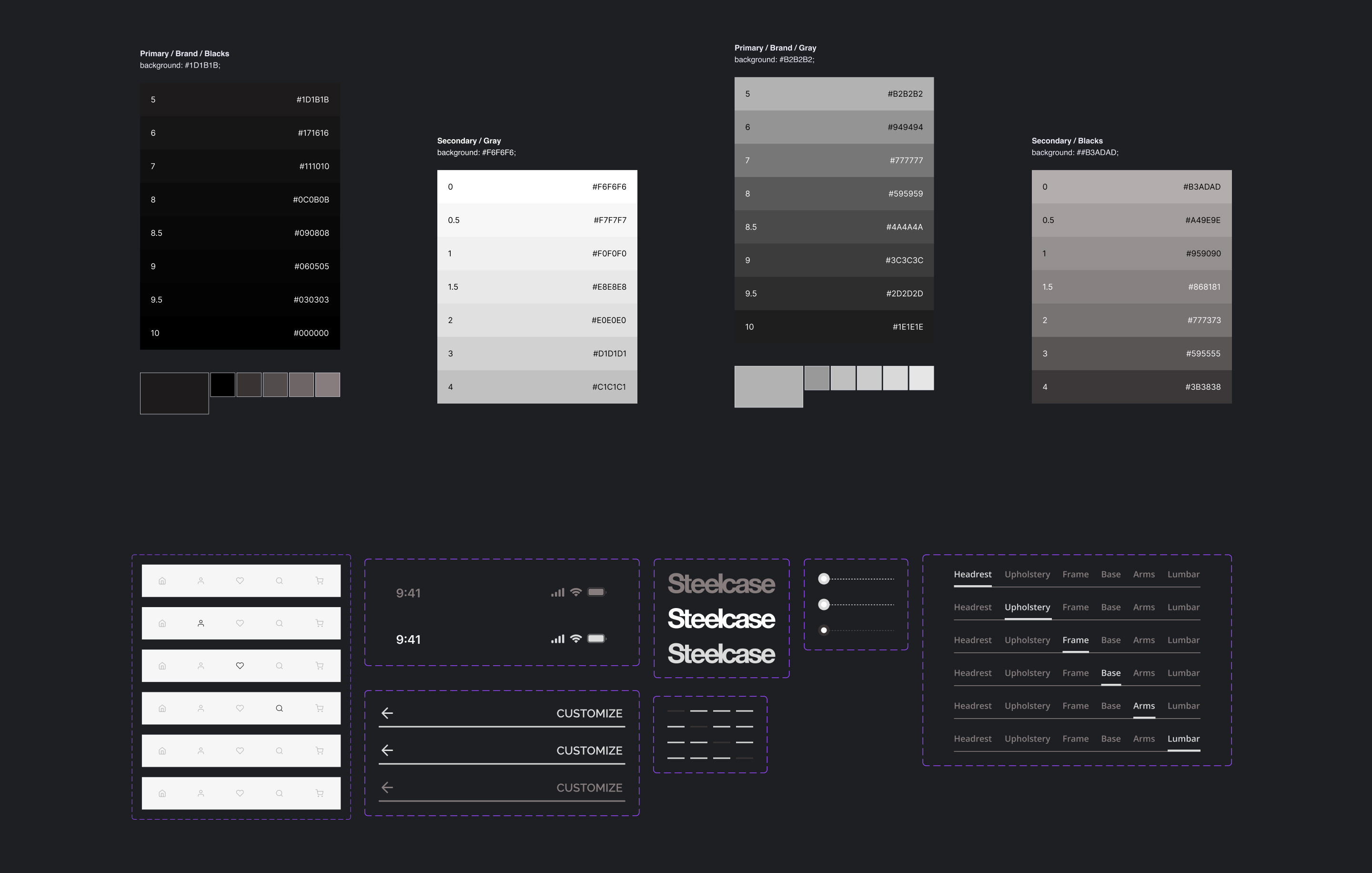Pick the #000000 row numbered 10

tap(240, 334)
